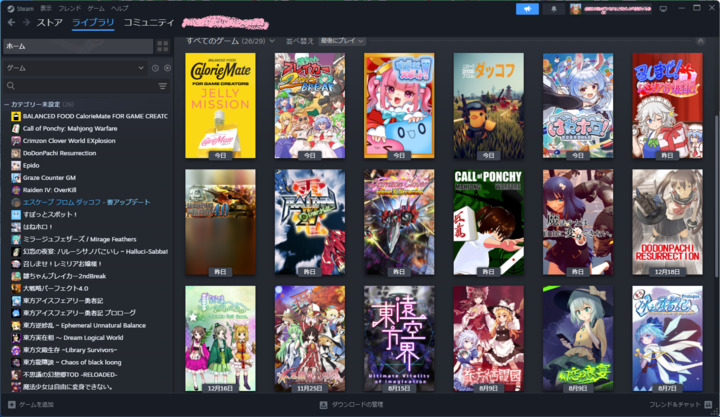Viewport: 720px width, 417px height.
Task: Select 召しませ！レミリアお嬢様！ in list
Action: tap(56, 264)
